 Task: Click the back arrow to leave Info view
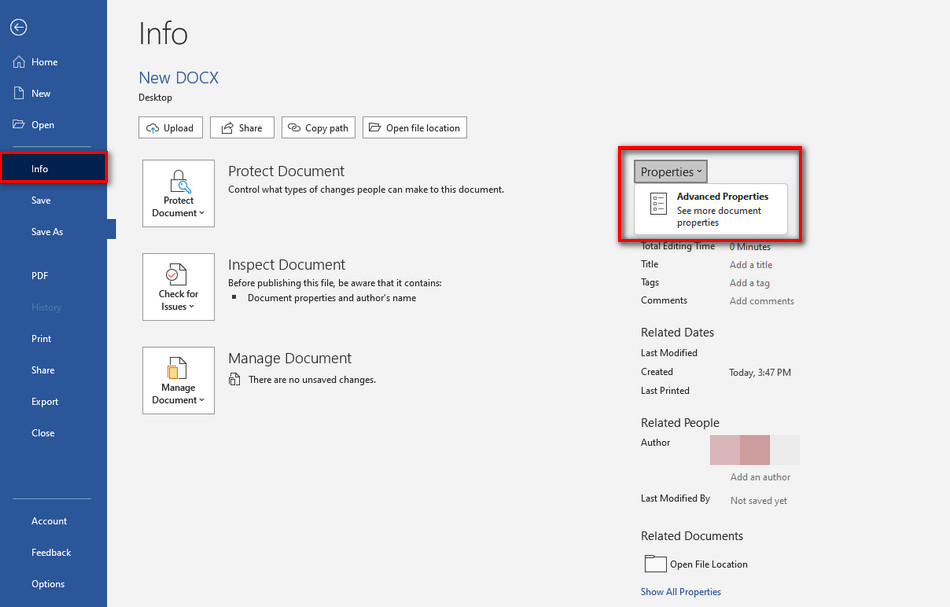pos(18,27)
